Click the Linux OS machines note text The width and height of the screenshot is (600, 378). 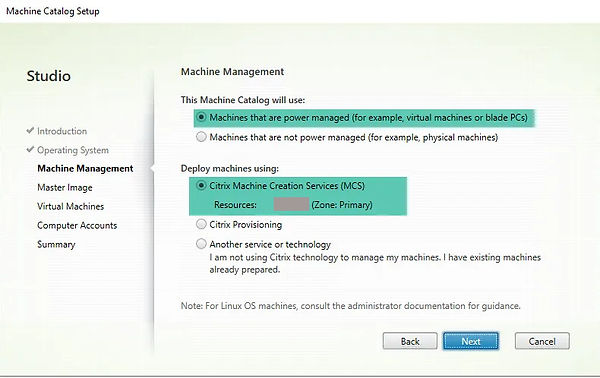(x=351, y=306)
